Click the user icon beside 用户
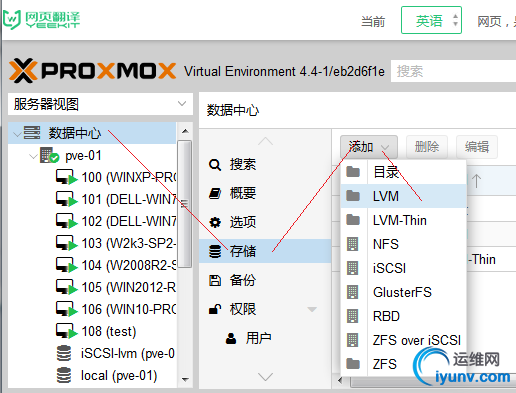This screenshot has width=516, height=393. pos(231,338)
